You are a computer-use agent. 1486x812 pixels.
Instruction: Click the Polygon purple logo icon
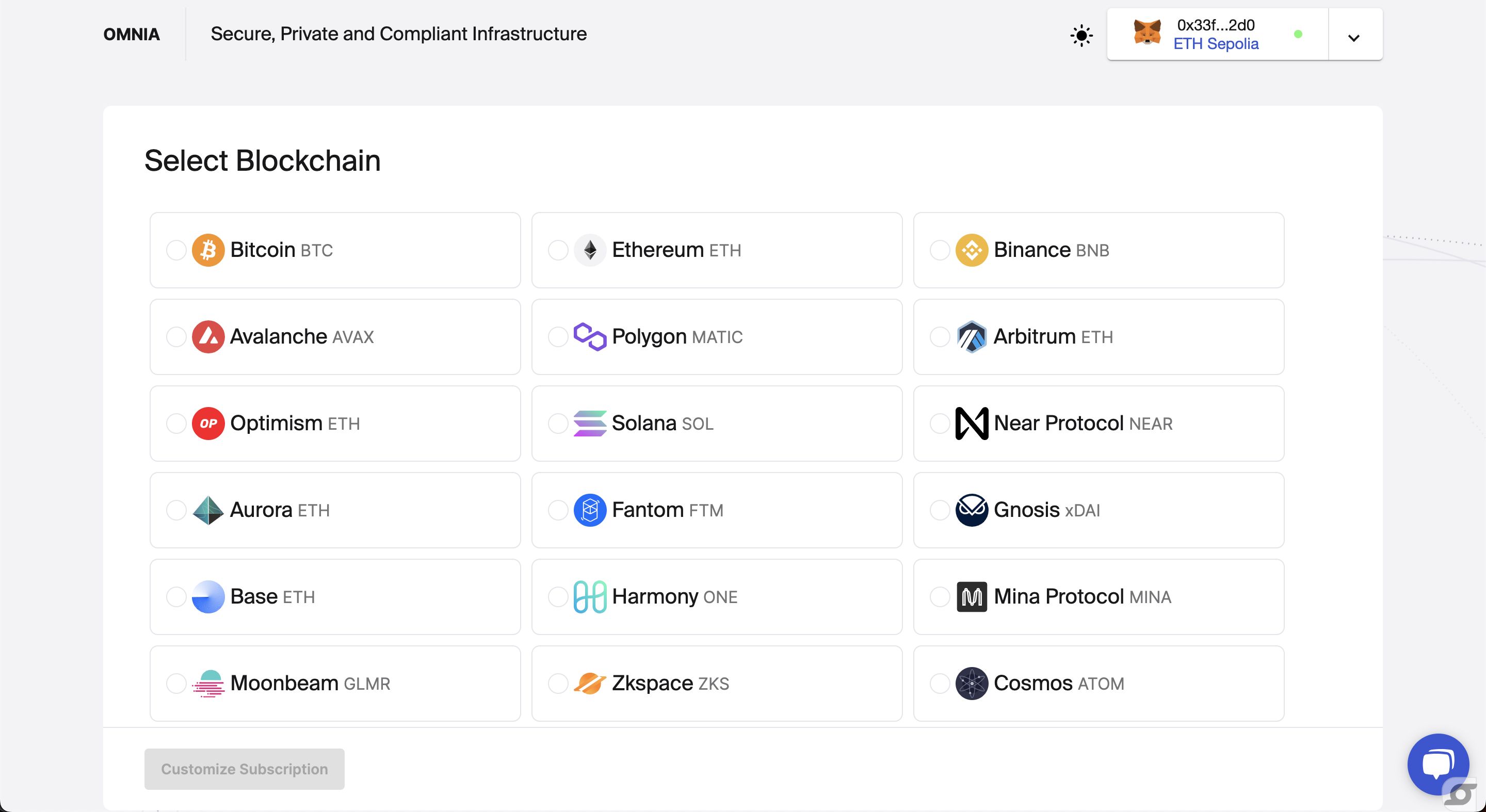(590, 336)
